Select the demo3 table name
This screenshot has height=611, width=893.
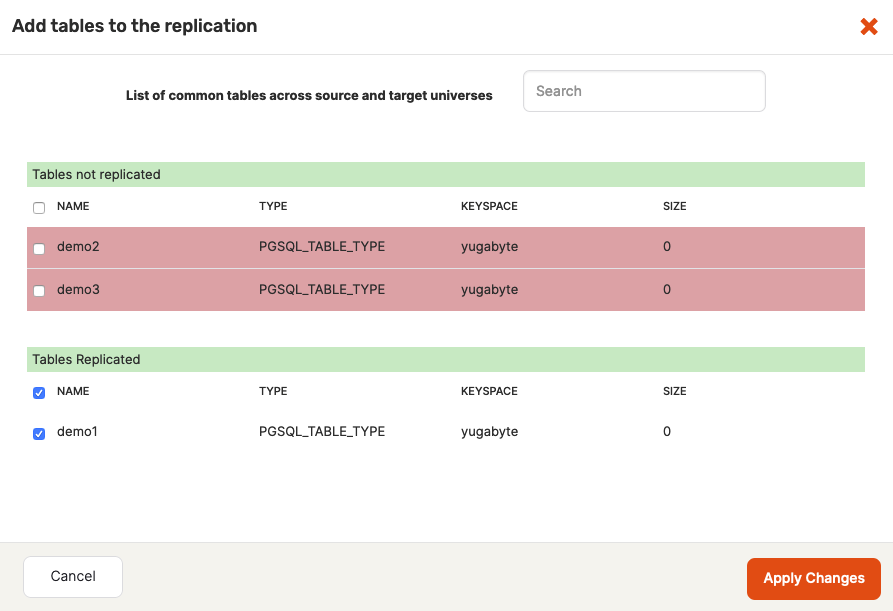(x=78, y=290)
